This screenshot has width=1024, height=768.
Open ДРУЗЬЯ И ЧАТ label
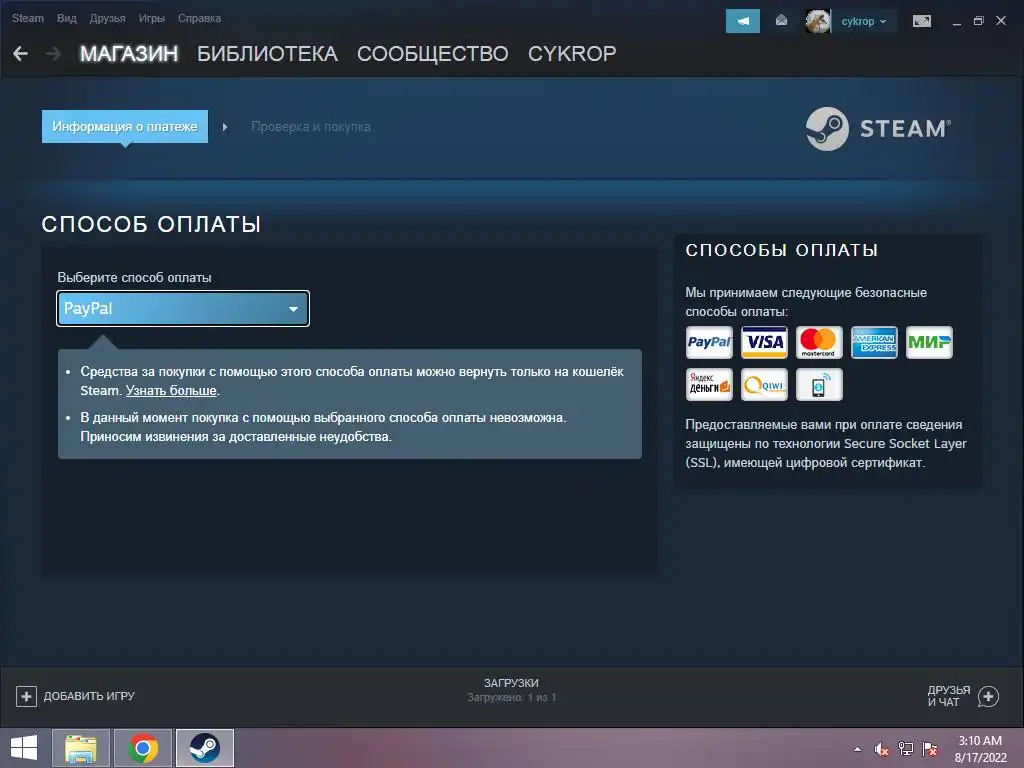[948, 696]
